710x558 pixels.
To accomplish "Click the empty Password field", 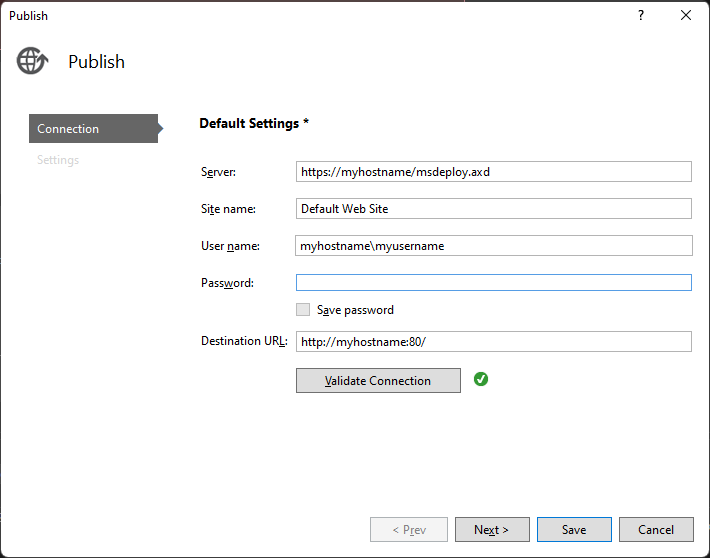I will coord(494,283).
